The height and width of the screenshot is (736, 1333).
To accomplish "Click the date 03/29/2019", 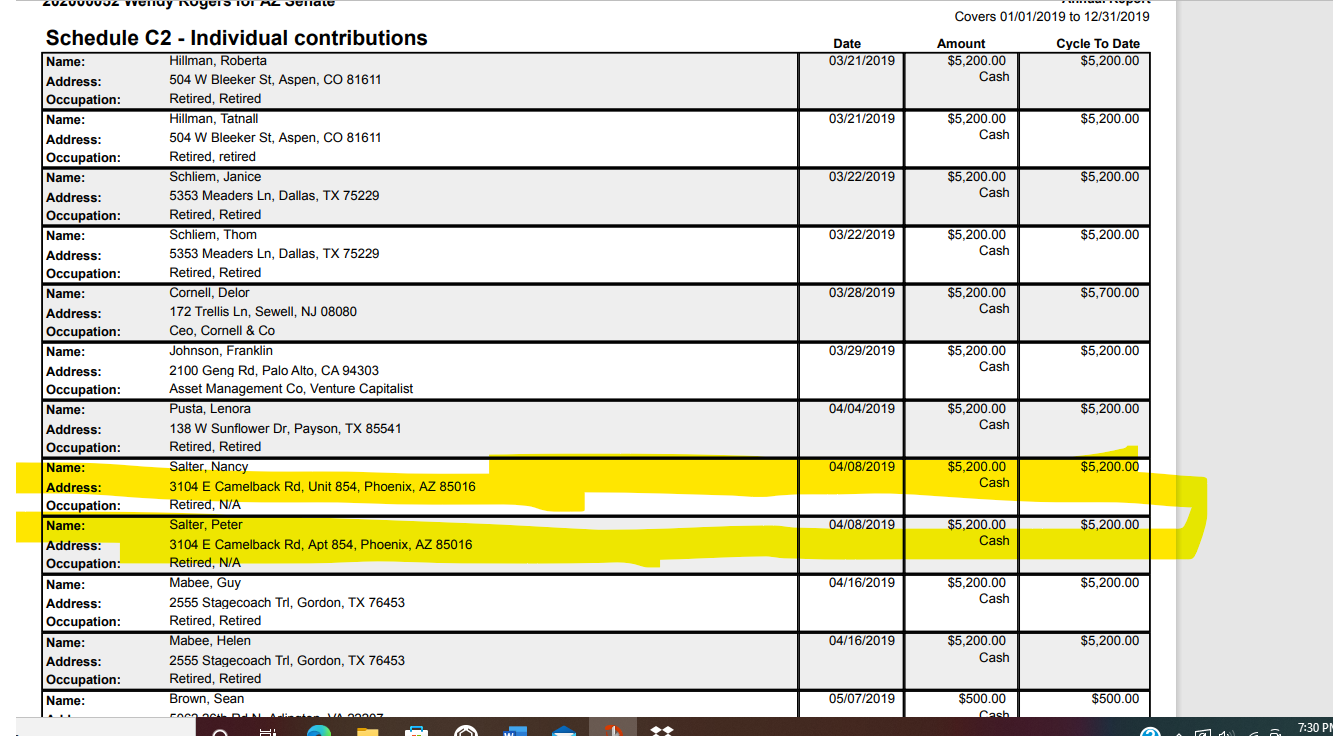I will [862, 350].
